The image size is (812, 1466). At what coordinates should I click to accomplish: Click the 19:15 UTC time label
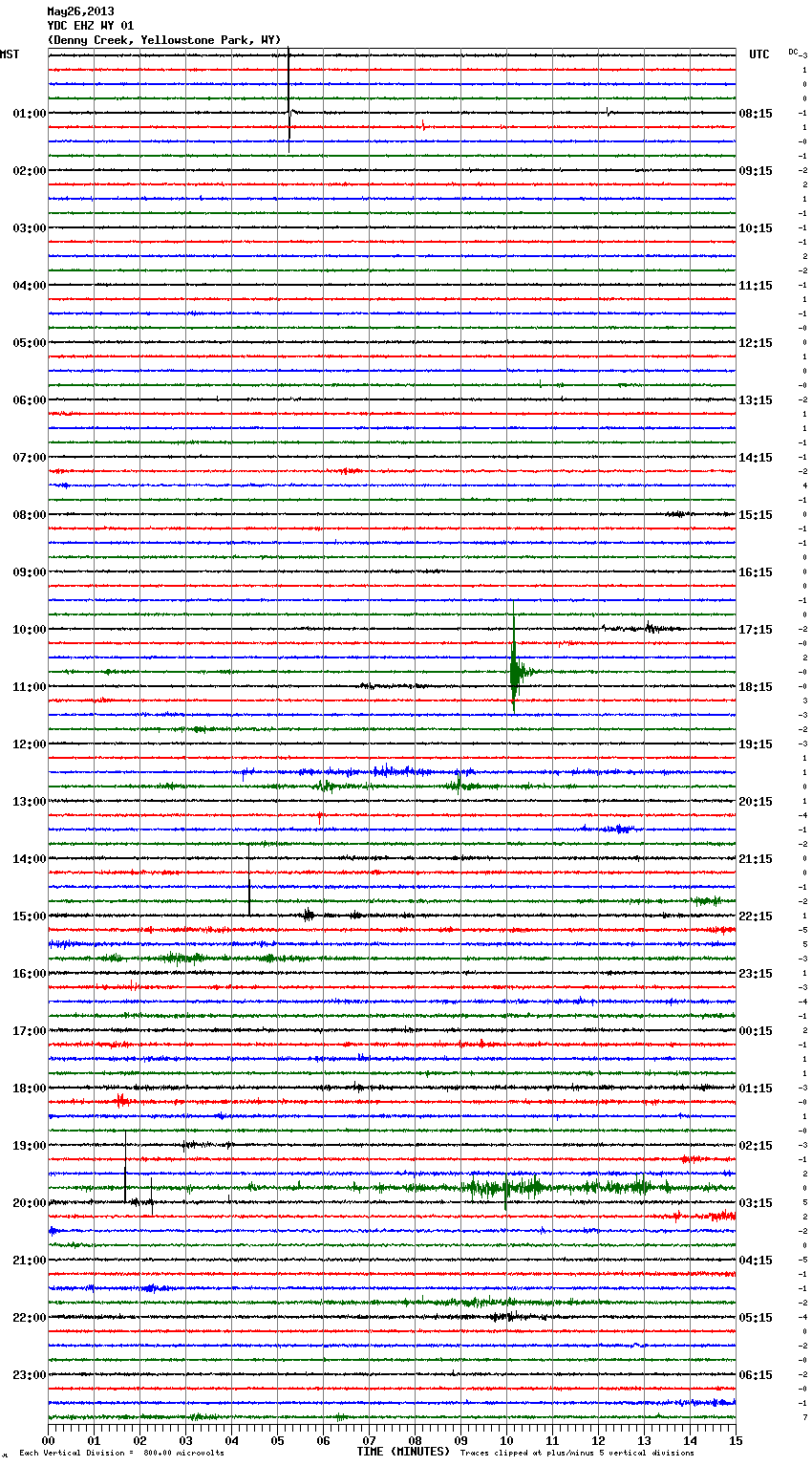(756, 744)
